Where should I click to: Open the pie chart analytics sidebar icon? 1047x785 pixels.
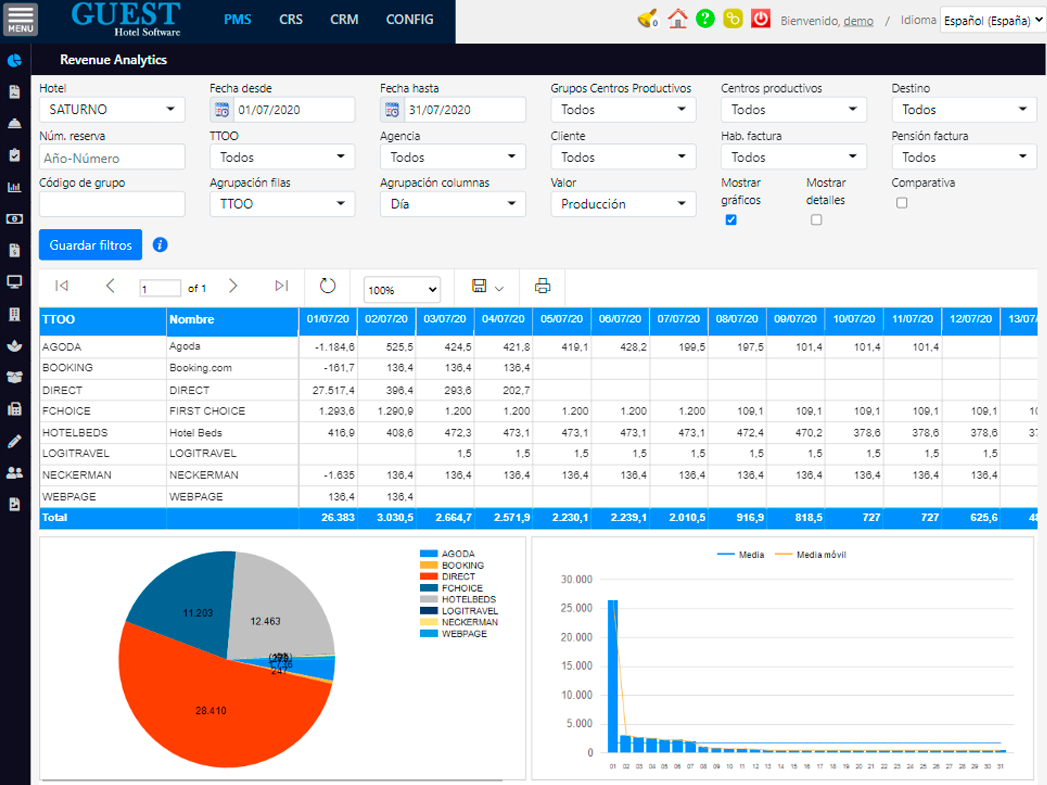(x=14, y=61)
